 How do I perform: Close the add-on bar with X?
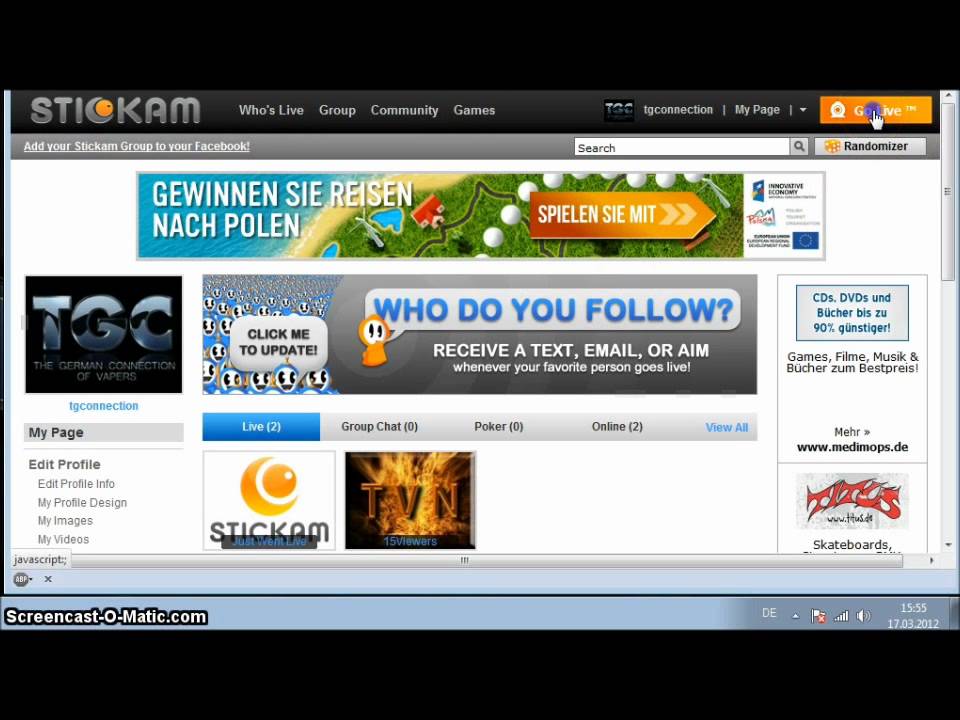(x=48, y=579)
